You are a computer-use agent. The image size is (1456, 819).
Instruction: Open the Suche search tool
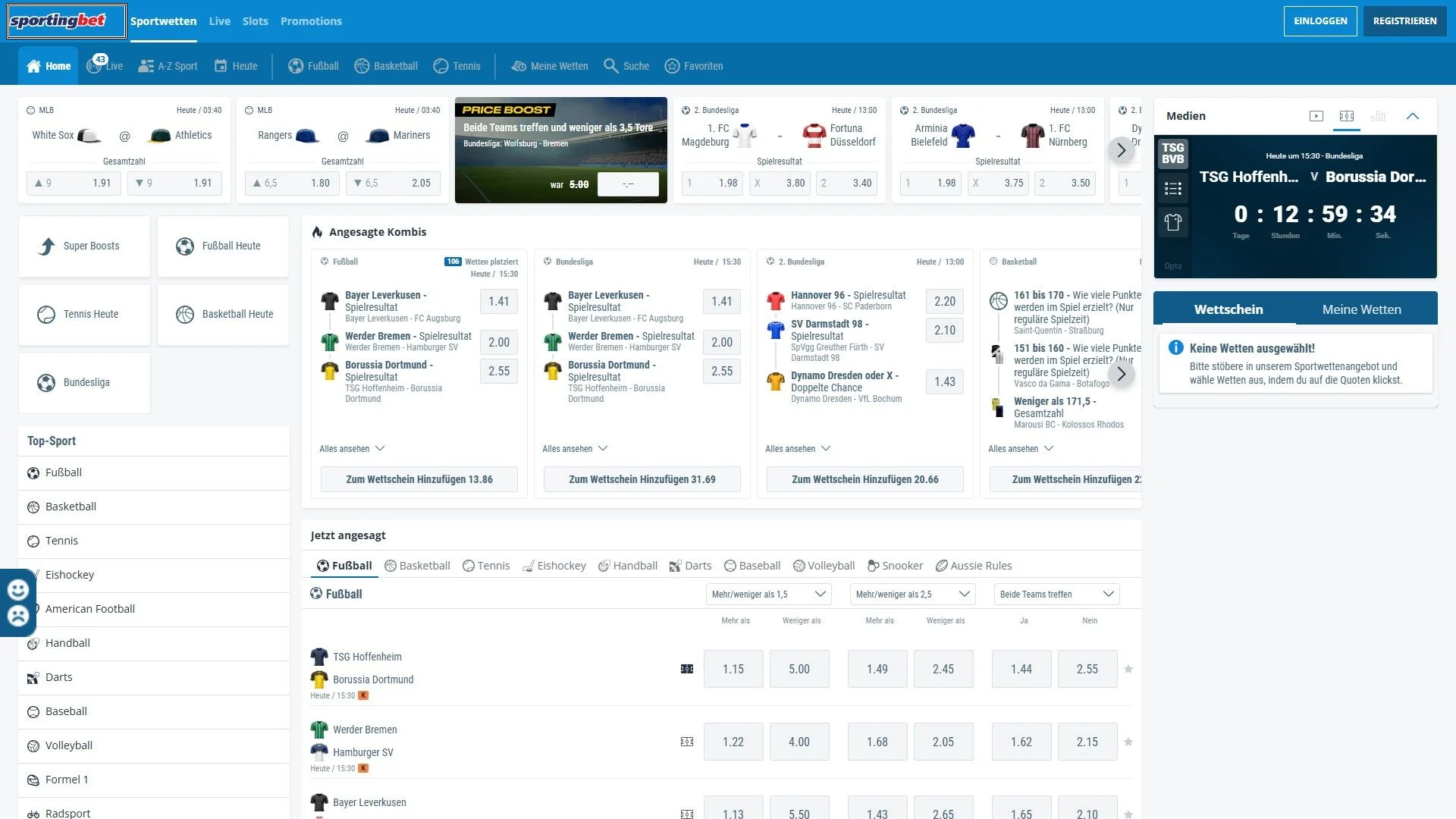[x=626, y=66]
